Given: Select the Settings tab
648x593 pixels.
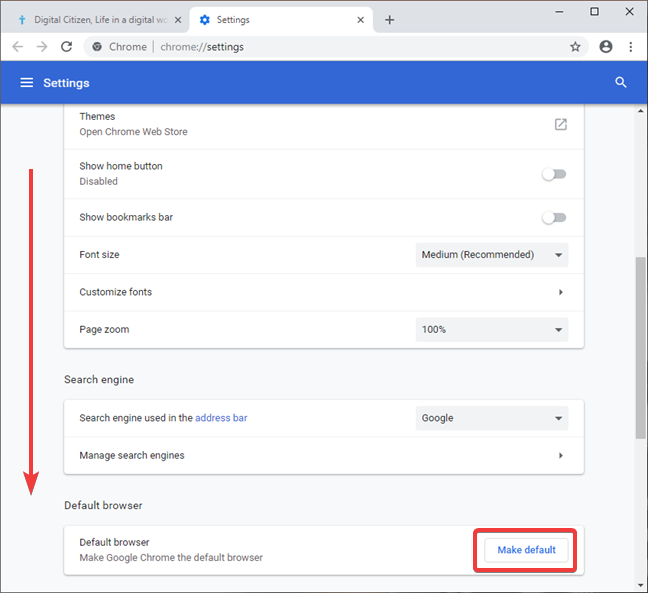Looking at the screenshot, I should 281,20.
